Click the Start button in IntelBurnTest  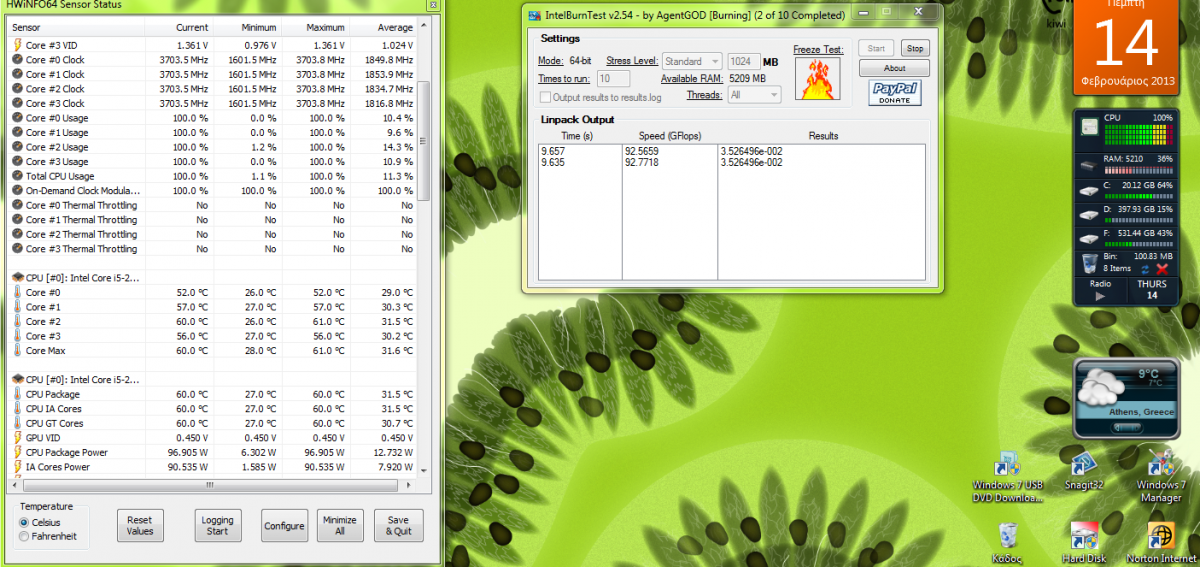pyautogui.click(x=876, y=48)
